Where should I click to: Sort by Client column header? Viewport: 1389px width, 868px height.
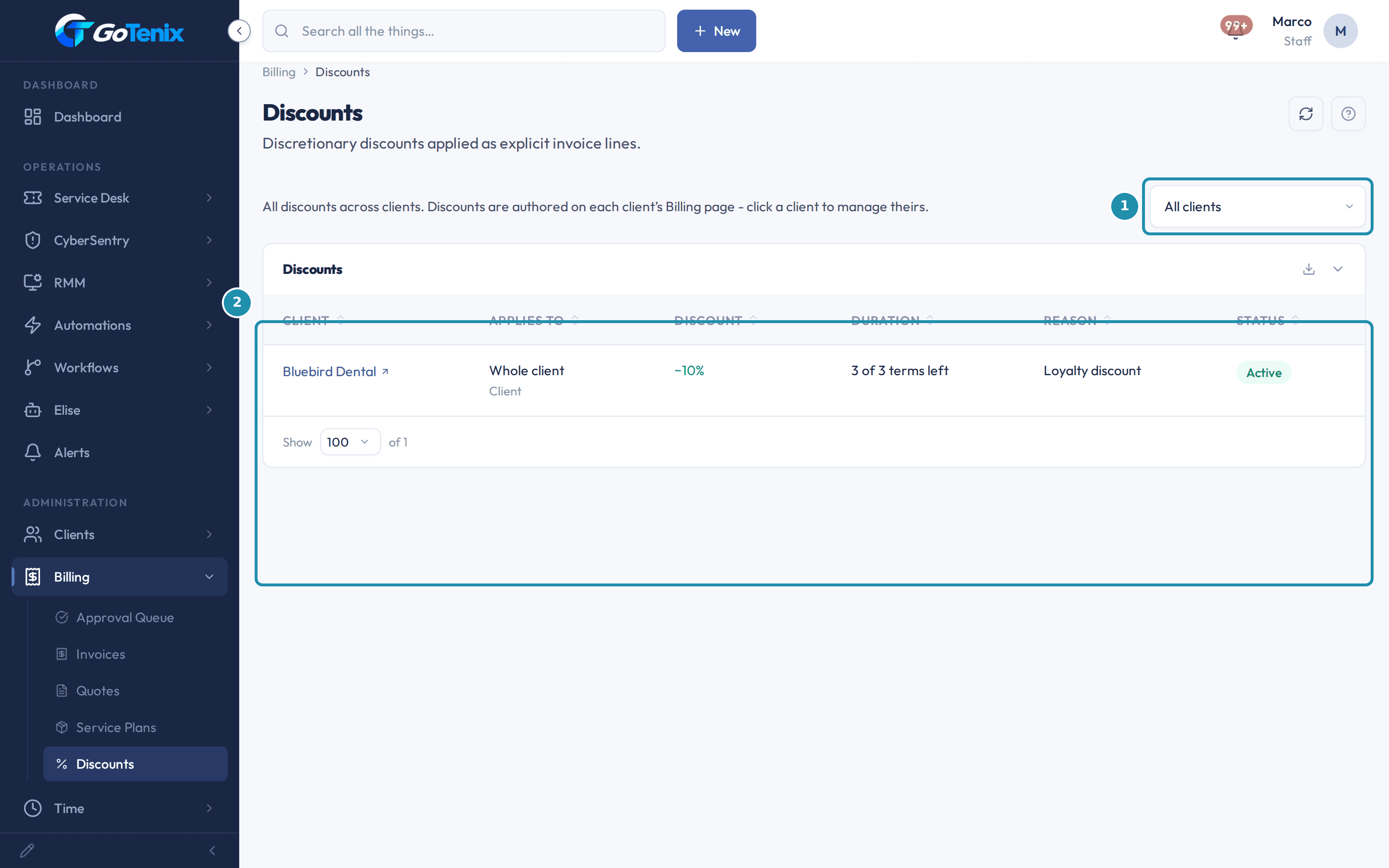coord(313,320)
